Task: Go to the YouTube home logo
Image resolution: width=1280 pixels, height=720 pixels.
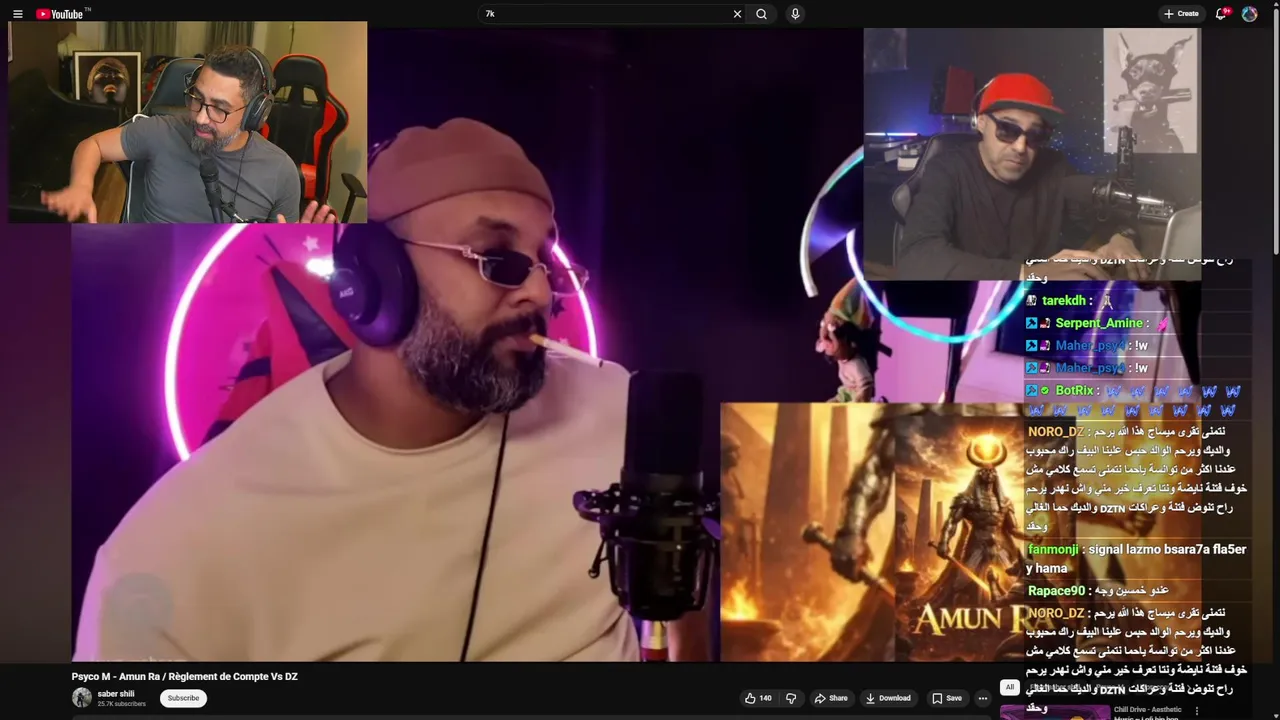Action: [62, 14]
